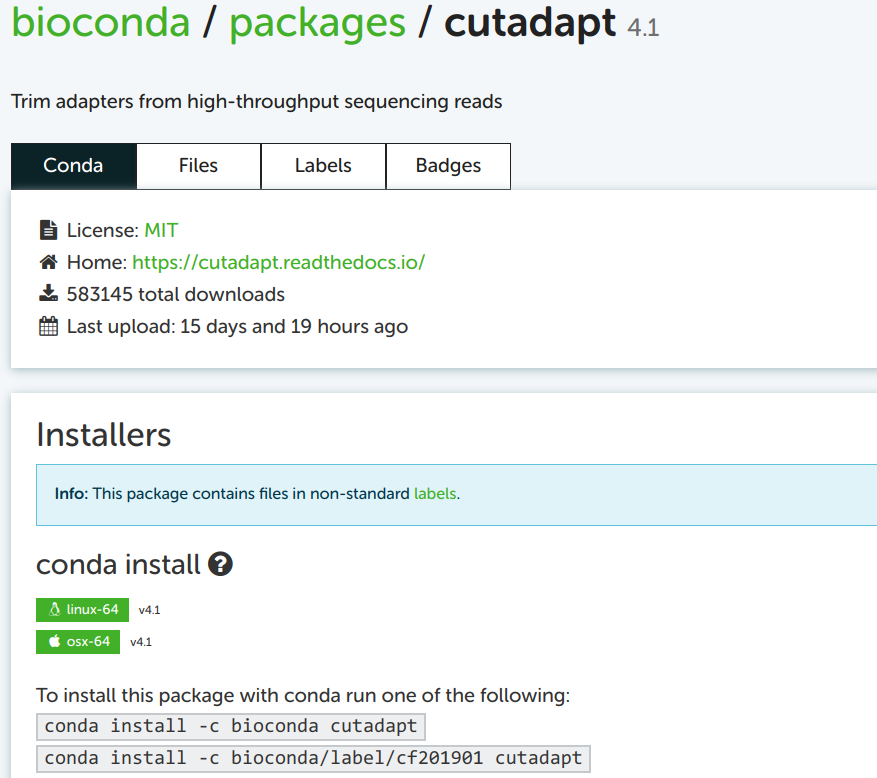Click the Installers heading
877x778 pixels.
click(103, 435)
